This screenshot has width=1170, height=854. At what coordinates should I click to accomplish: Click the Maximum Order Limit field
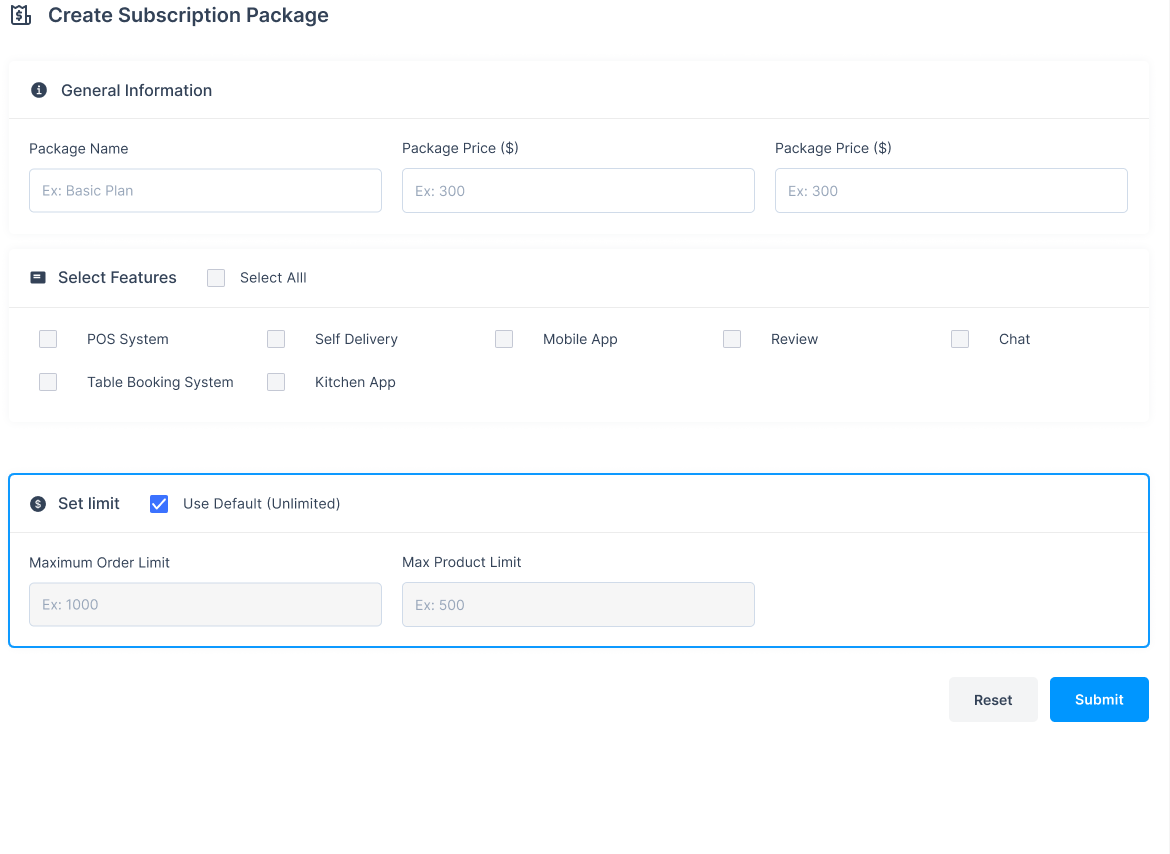tap(205, 605)
